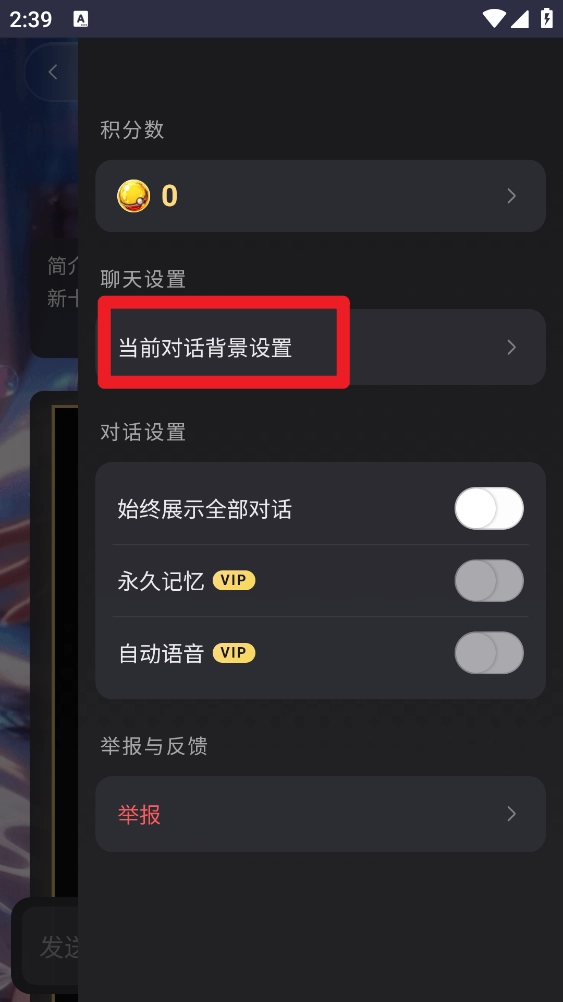The height and width of the screenshot is (1002, 563).
Task: Tap the cellular signal icon
Action: click(x=520, y=19)
